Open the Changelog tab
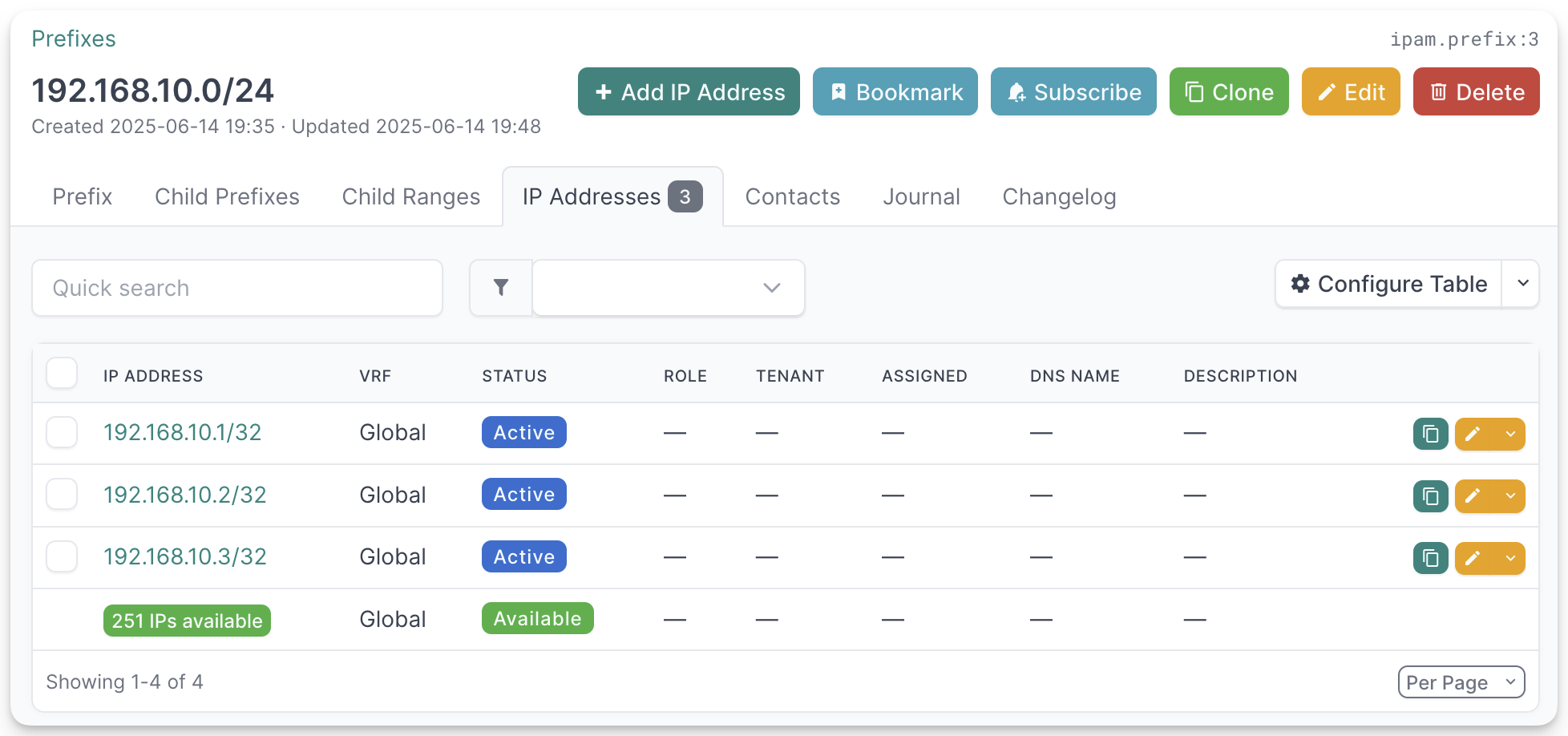The height and width of the screenshot is (736, 1568). pos(1058,197)
